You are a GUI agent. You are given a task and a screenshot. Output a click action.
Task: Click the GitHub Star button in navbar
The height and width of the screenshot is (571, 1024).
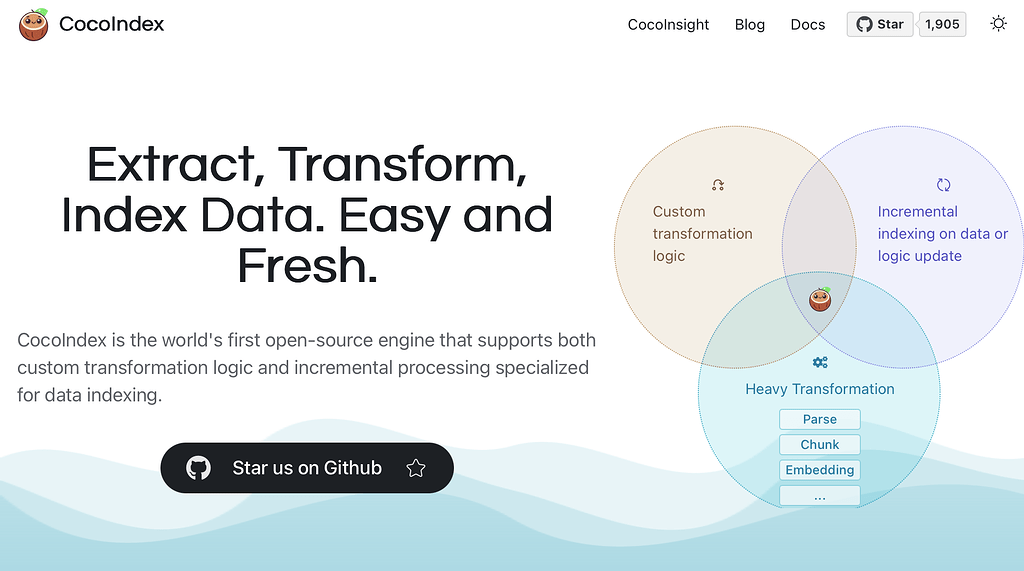tap(880, 24)
